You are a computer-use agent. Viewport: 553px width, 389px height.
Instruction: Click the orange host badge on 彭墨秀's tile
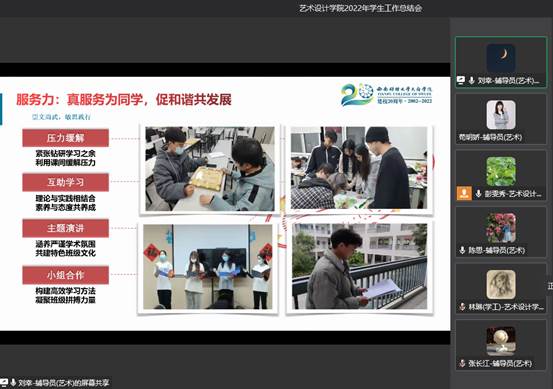[464, 193]
